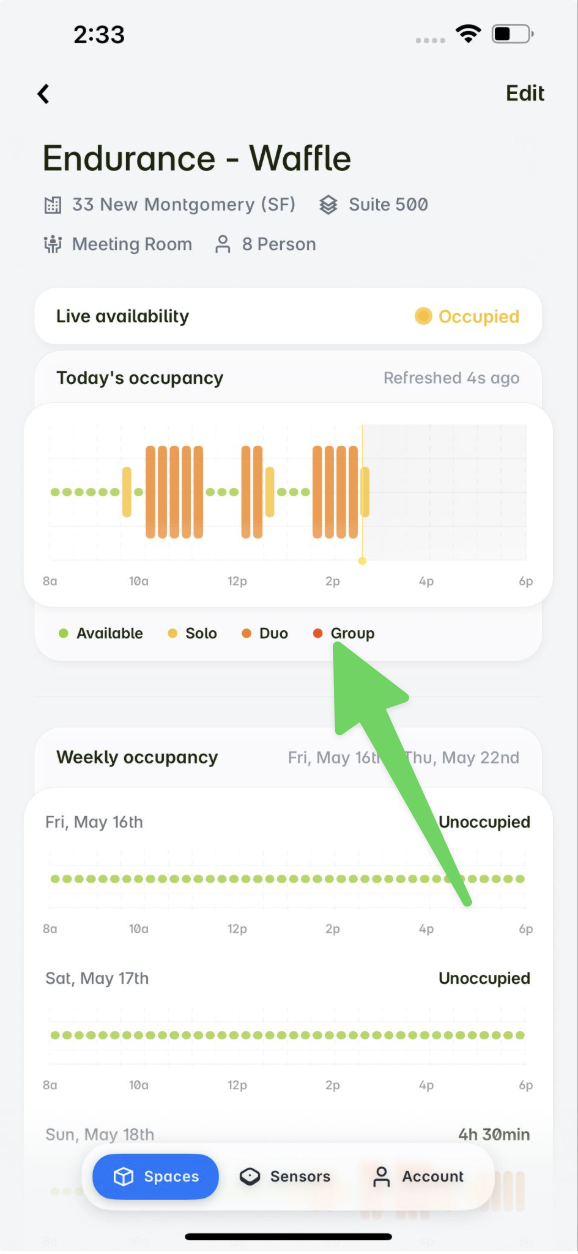The height and width of the screenshot is (1254, 578).
Task: Toggle the Group legend entry
Action: coord(344,634)
